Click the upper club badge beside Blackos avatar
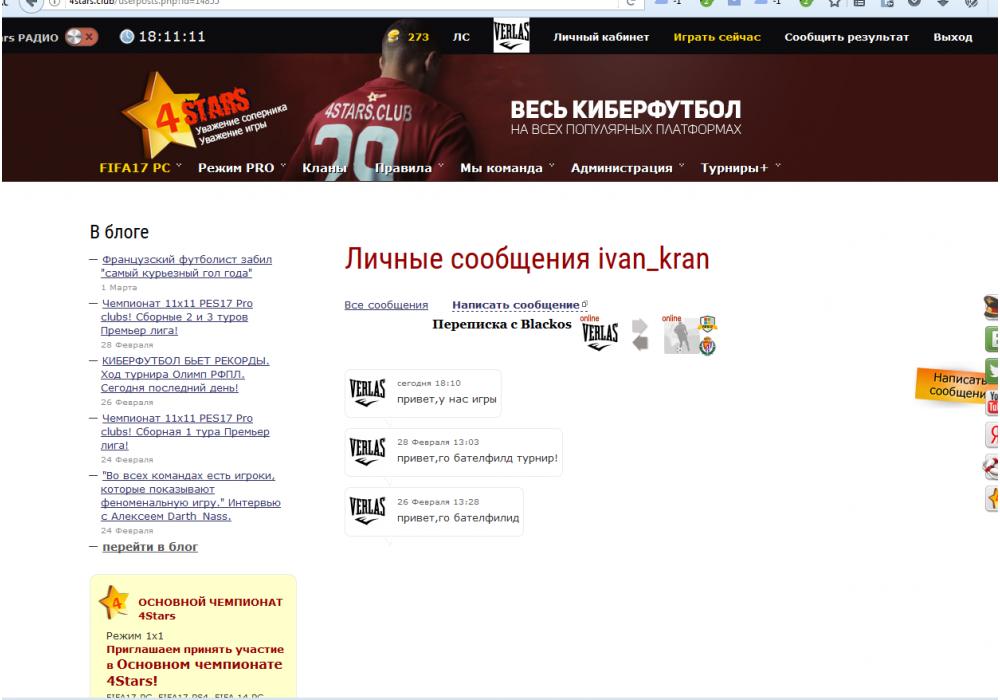This screenshot has height=700, width=1000. [x=707, y=324]
